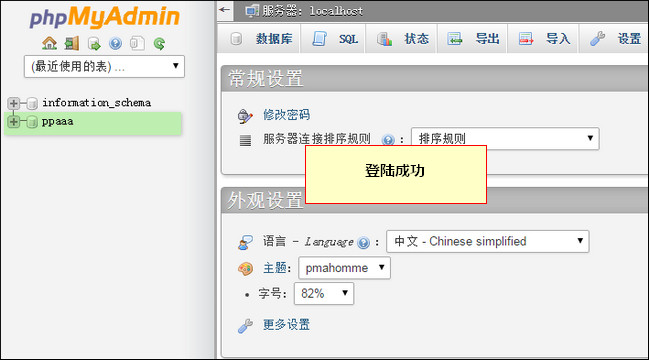Reload navigation with green refresh icon

click(159, 43)
